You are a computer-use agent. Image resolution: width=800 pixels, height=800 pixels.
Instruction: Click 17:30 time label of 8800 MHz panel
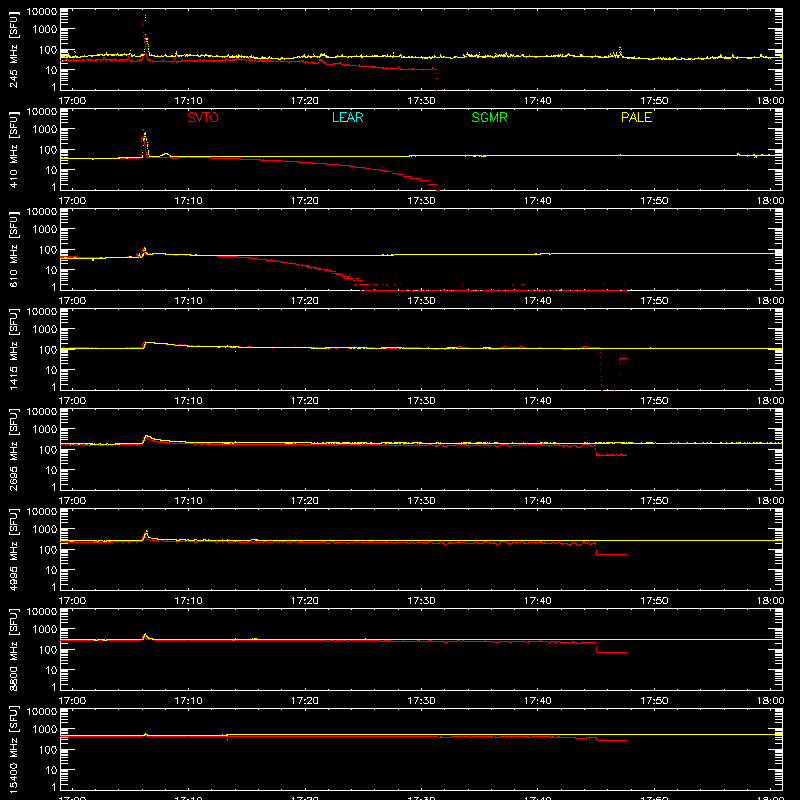(x=421, y=701)
